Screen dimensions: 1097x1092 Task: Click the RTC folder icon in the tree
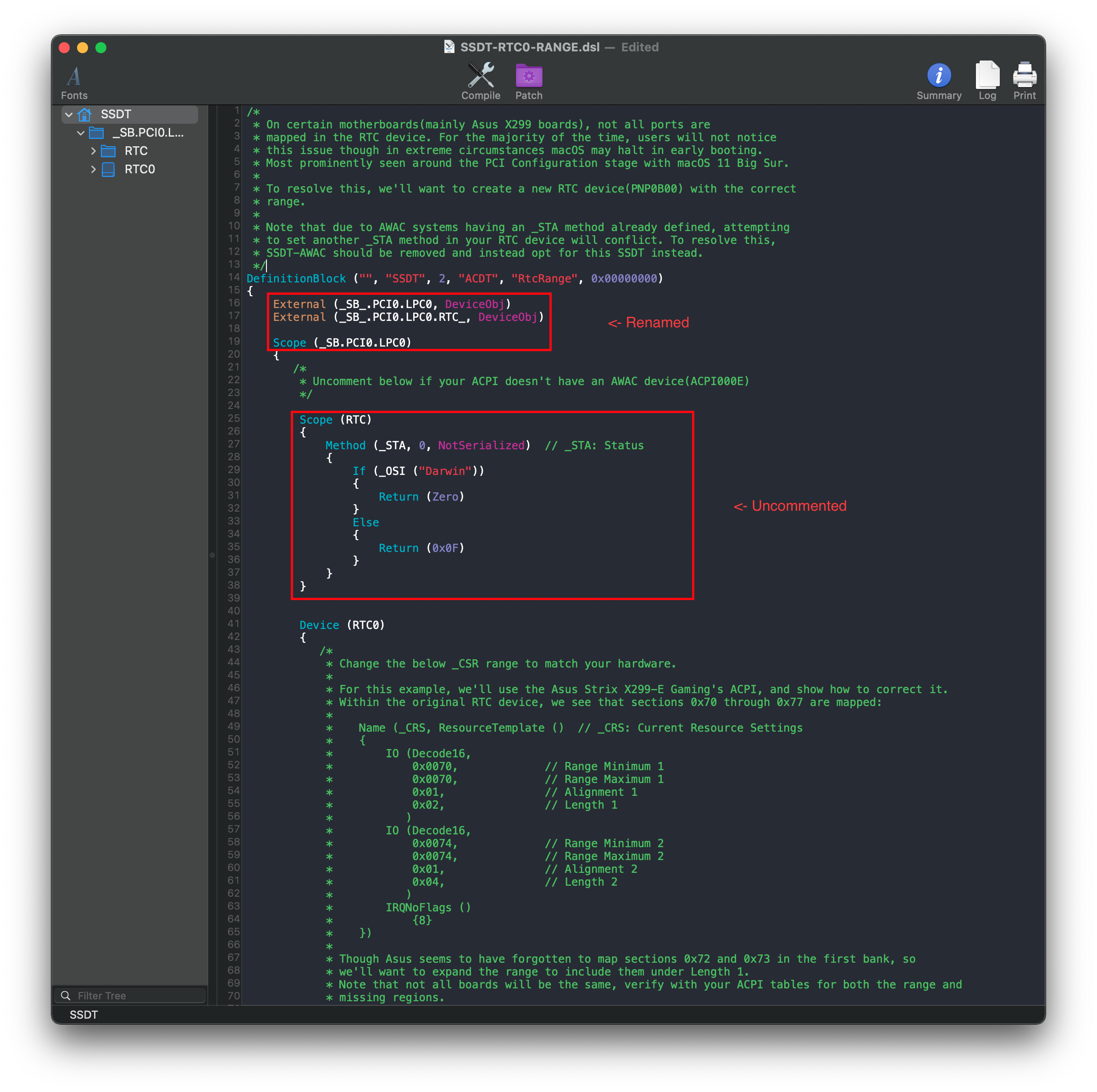pyautogui.click(x=107, y=151)
